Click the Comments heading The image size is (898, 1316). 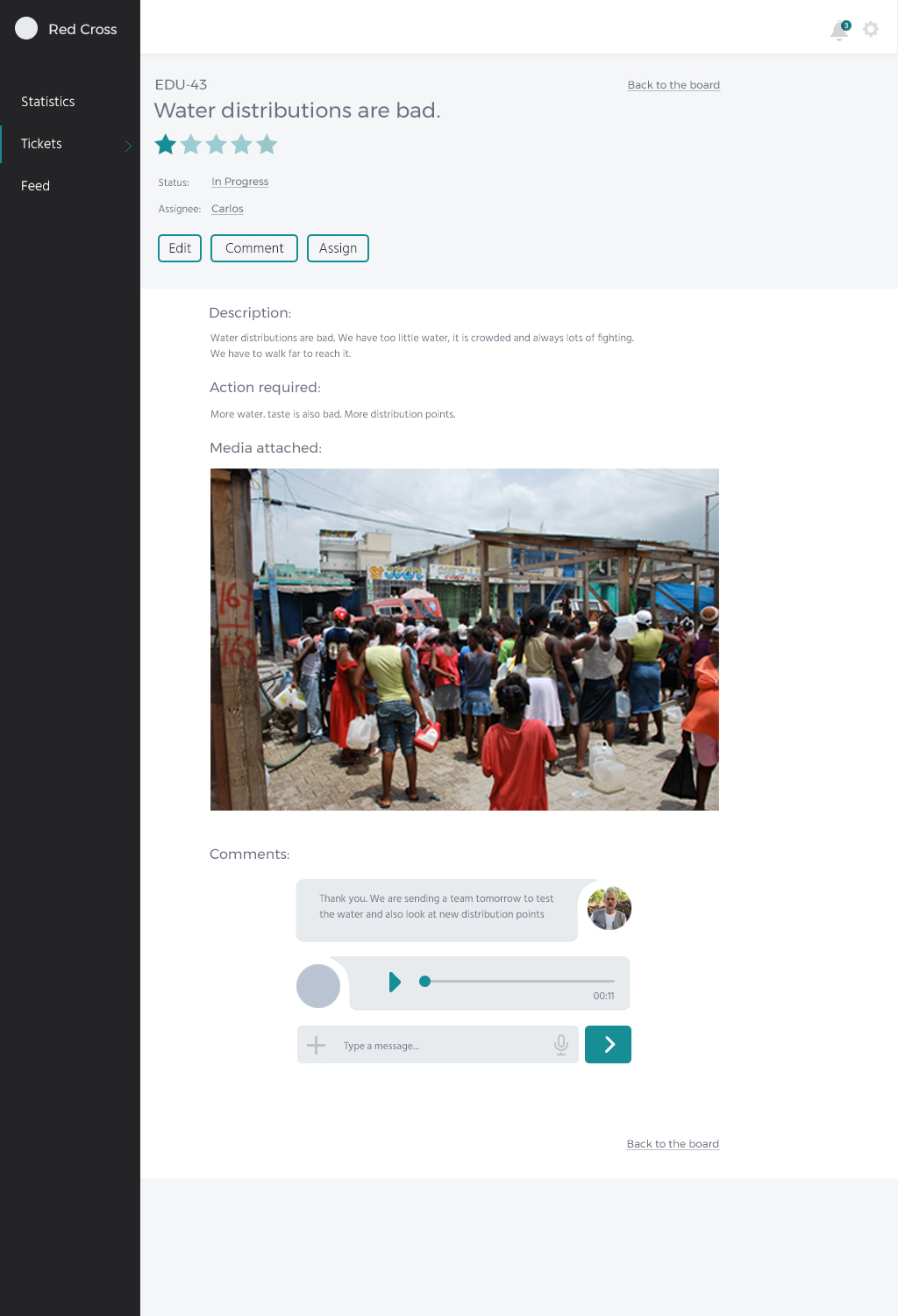[x=249, y=855]
